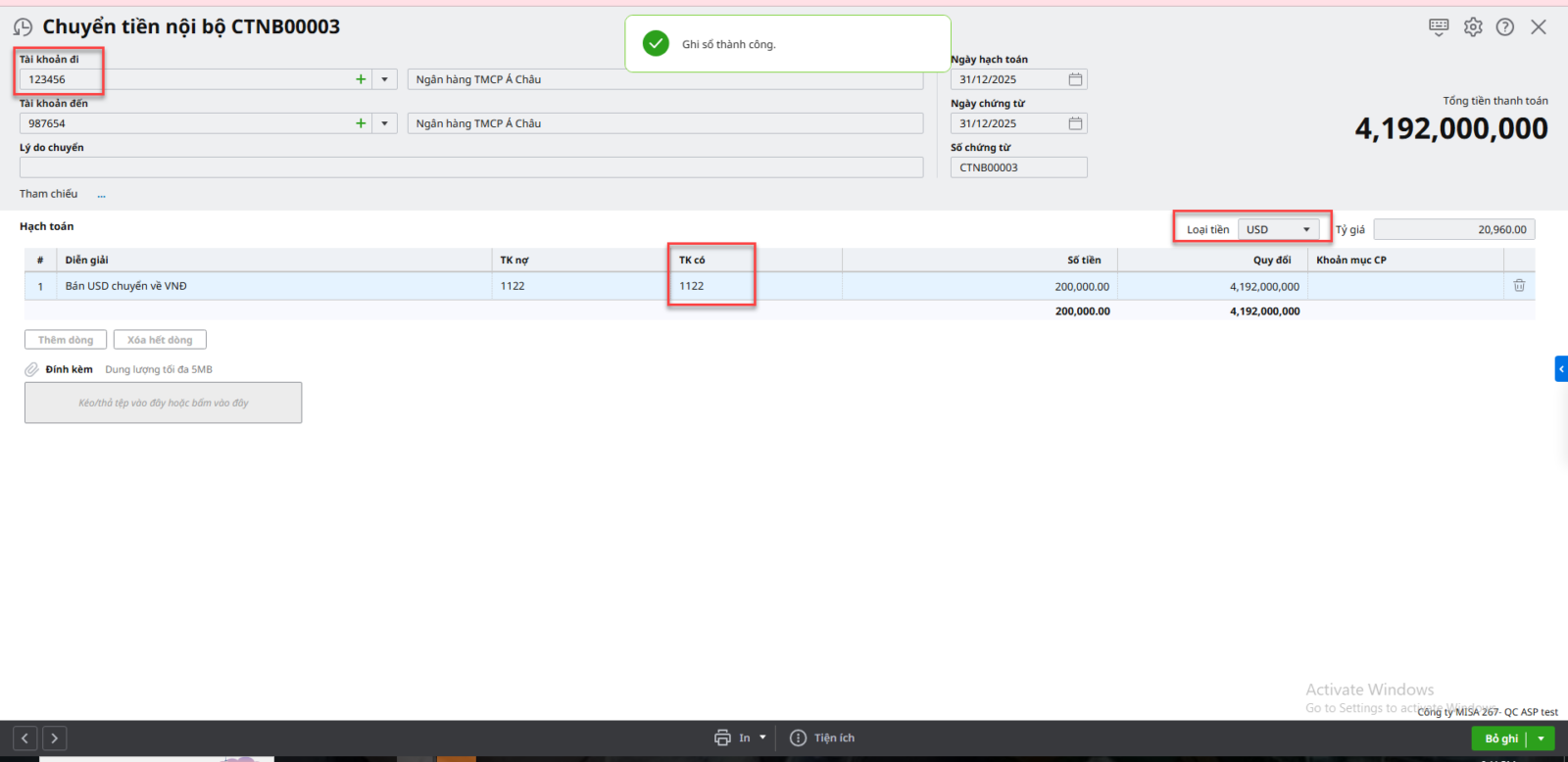Click the keyboard shortcuts icon in header
Viewport: 1568px width, 762px height.
[1438, 27]
